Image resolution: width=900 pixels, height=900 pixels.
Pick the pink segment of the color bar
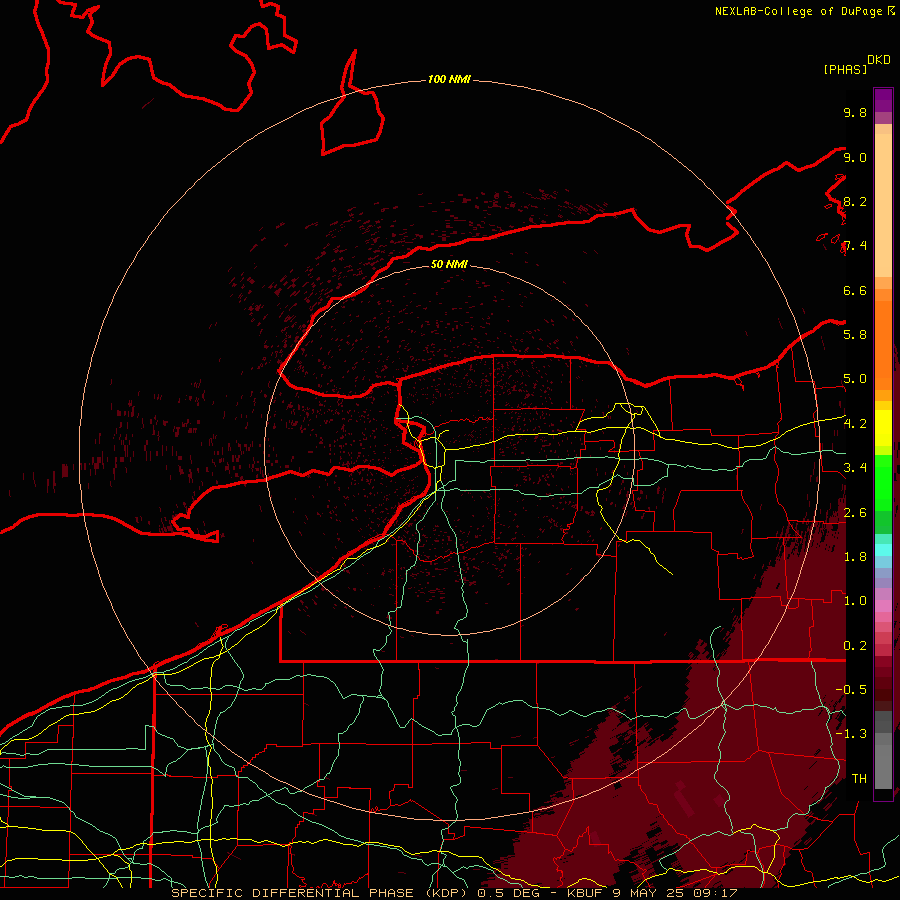(x=883, y=606)
